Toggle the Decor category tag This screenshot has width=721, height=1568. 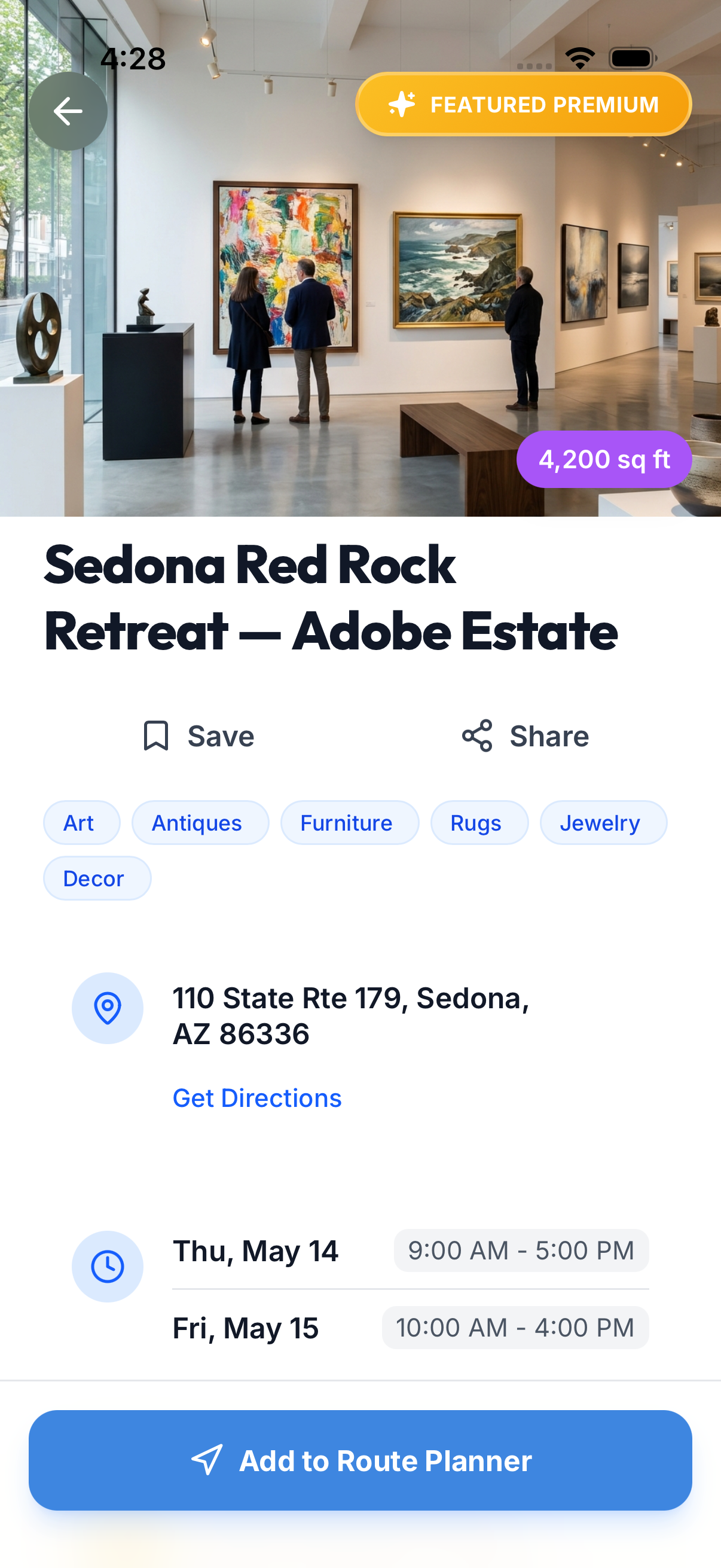[x=97, y=878]
